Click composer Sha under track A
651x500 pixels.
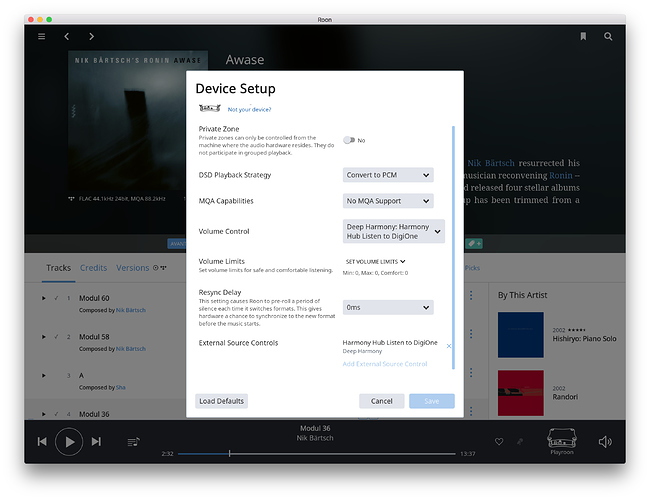point(120,387)
